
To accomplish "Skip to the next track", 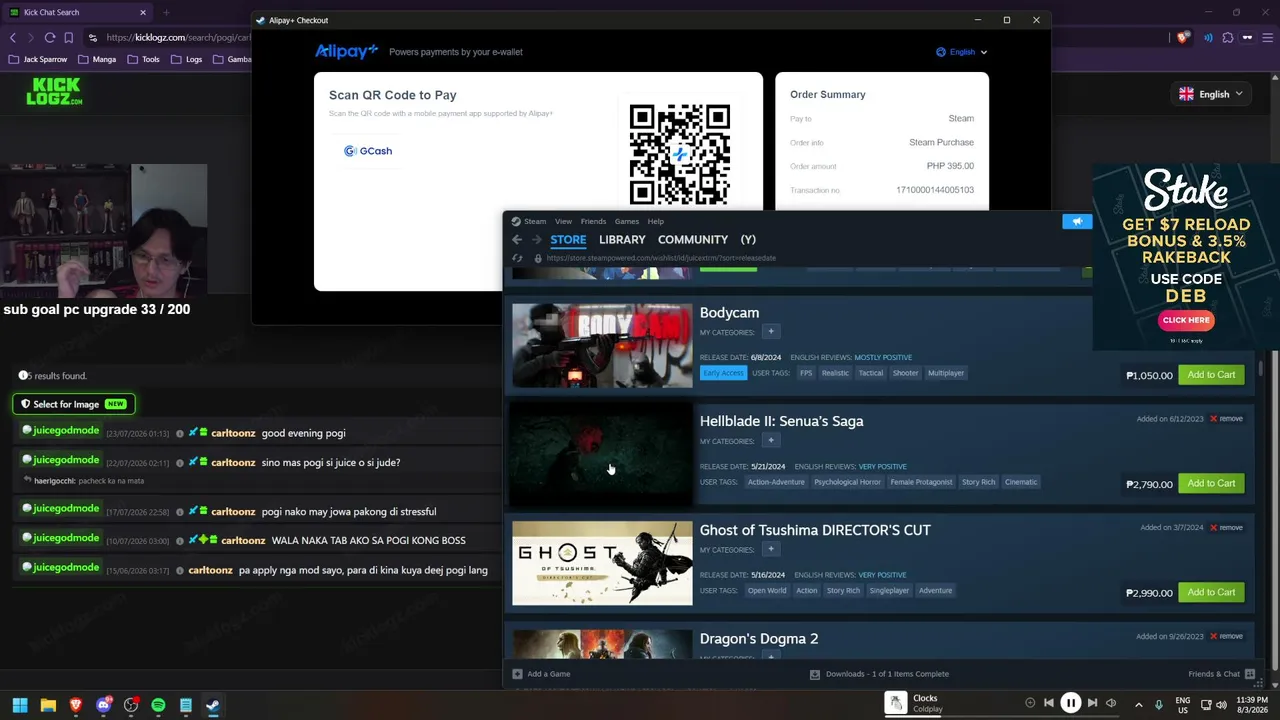I will (x=1092, y=703).
